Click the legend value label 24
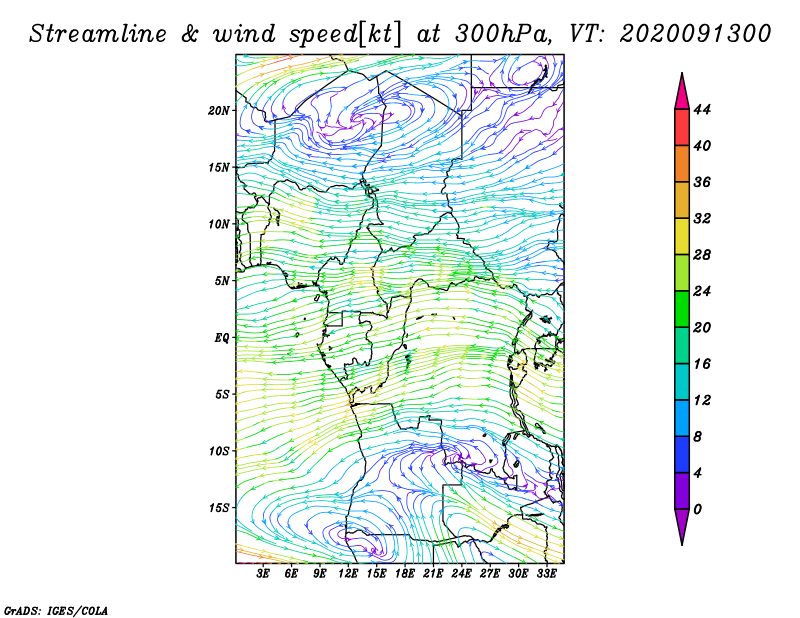 (x=702, y=291)
